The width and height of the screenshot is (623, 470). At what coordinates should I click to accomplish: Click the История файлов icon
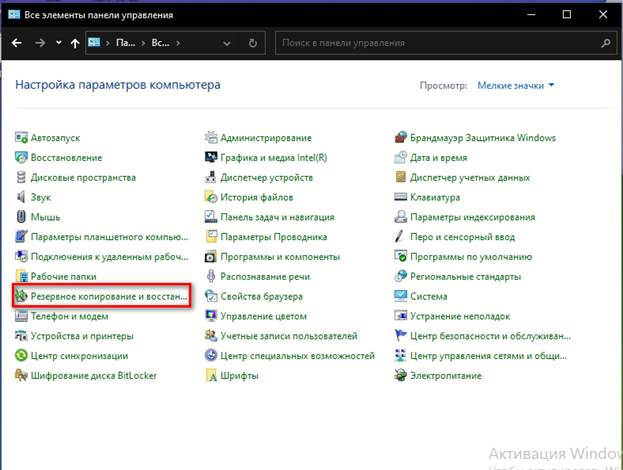pos(211,197)
